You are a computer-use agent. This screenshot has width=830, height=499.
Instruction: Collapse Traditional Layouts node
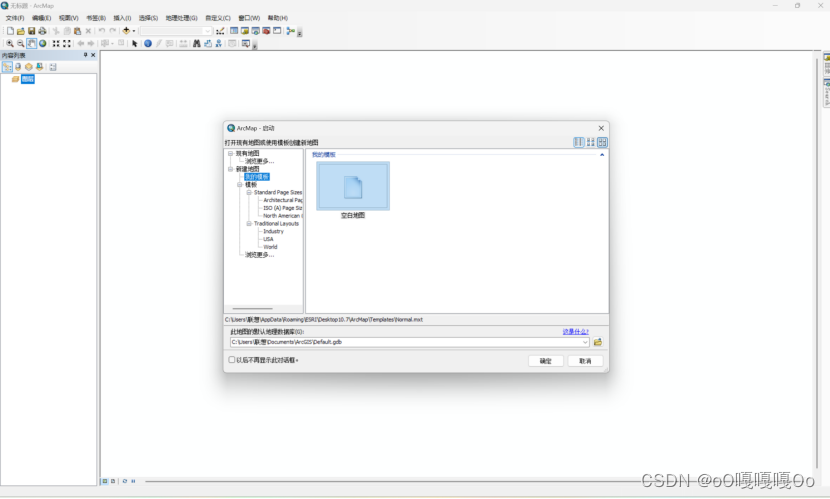tap(249, 224)
